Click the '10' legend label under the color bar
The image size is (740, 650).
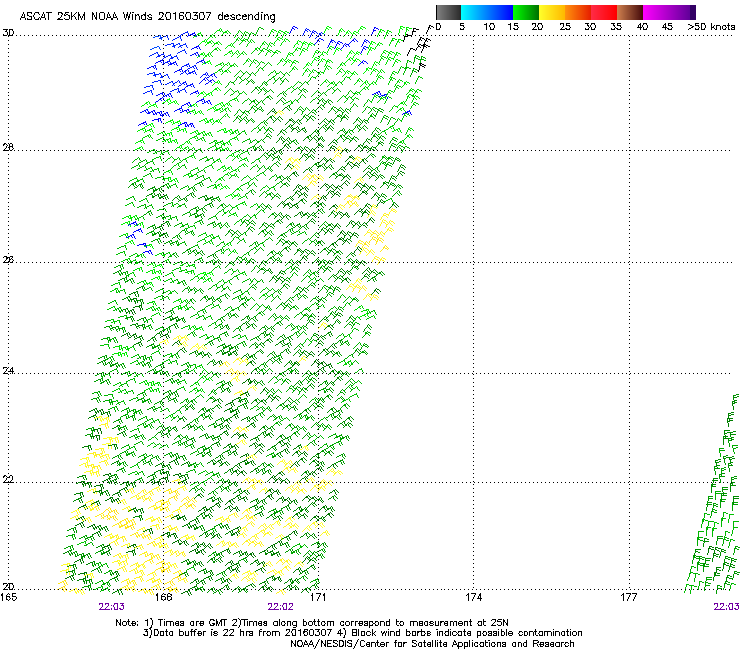(489, 27)
